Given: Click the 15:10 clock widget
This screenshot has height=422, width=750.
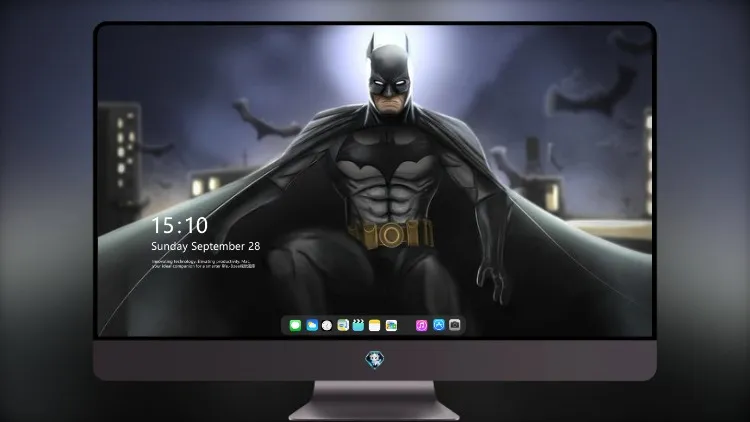Looking at the screenshot, I should (180, 225).
